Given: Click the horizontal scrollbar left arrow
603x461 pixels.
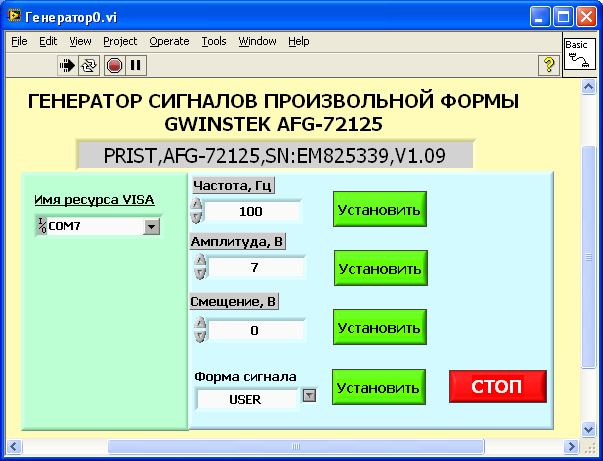Looking at the screenshot, I should coord(14,446).
